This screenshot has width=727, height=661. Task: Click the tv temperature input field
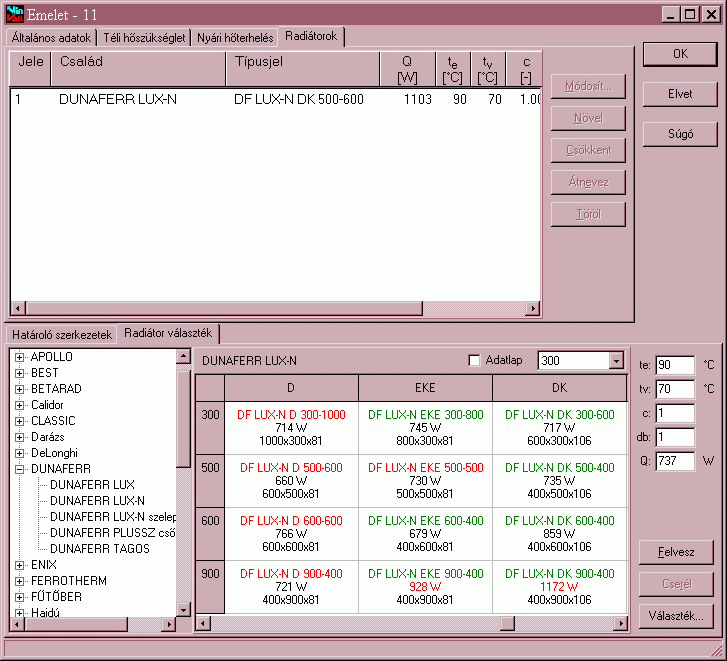675,389
